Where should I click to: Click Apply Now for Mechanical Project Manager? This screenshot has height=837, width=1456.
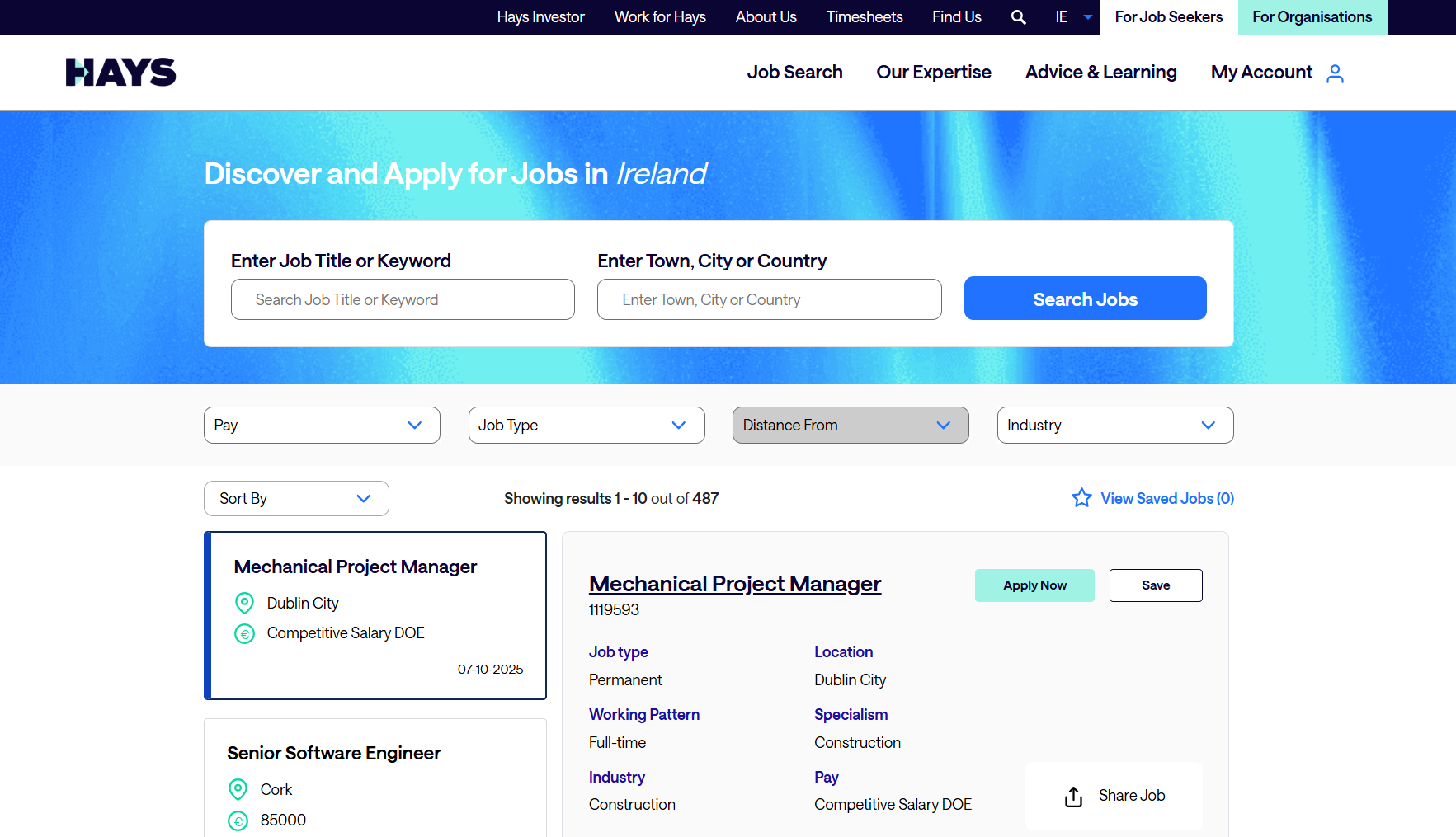click(1034, 585)
